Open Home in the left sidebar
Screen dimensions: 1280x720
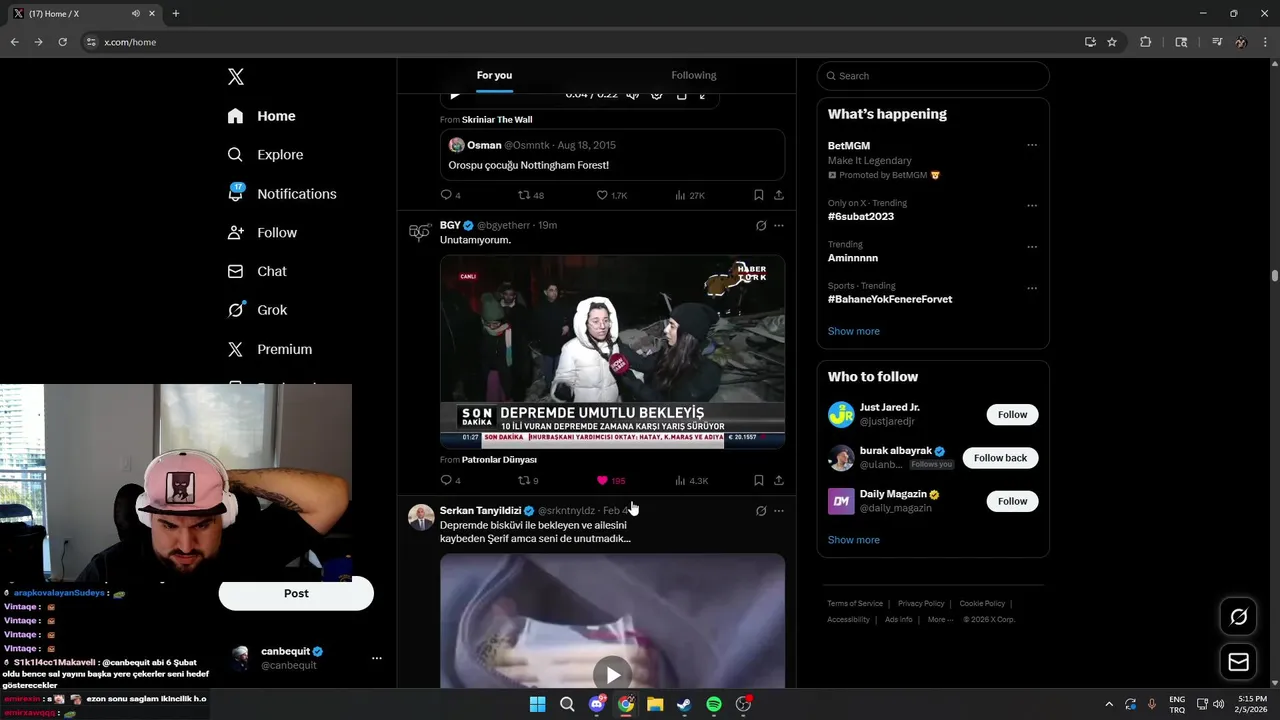click(x=261, y=116)
